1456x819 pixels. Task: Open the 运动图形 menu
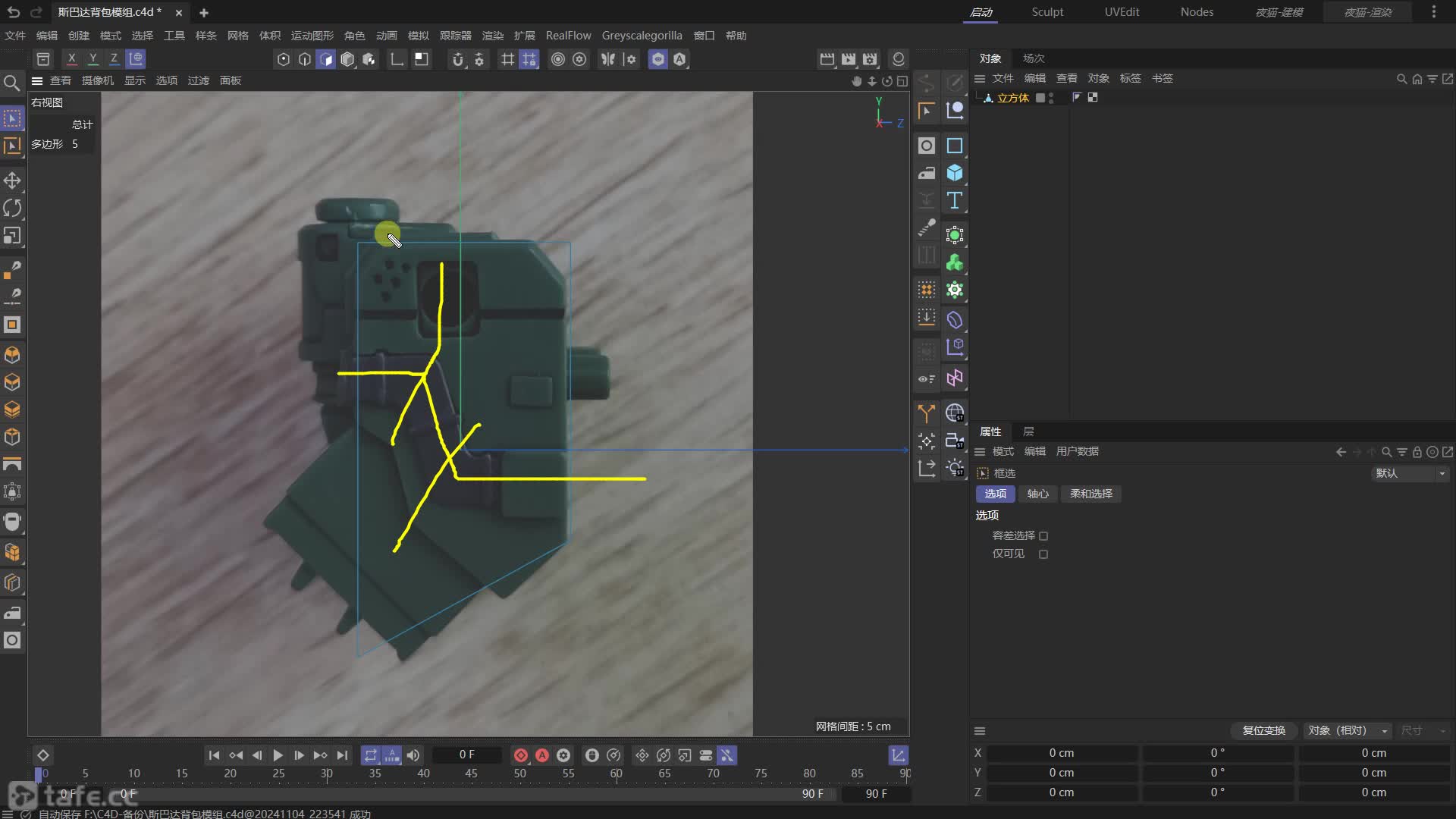[x=312, y=36]
